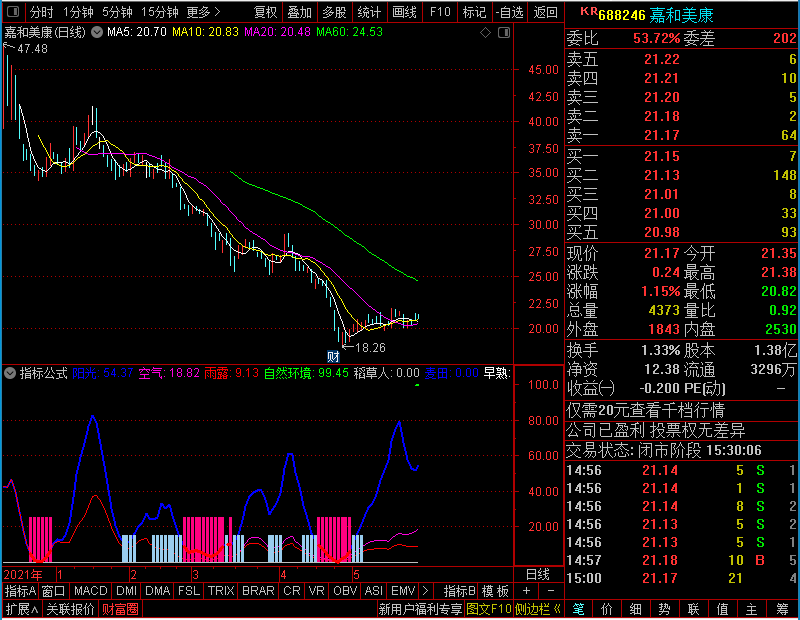This screenshot has height=620, width=800.
Task: Expand the 指标公式 indicator dropdown
Action: point(10,373)
